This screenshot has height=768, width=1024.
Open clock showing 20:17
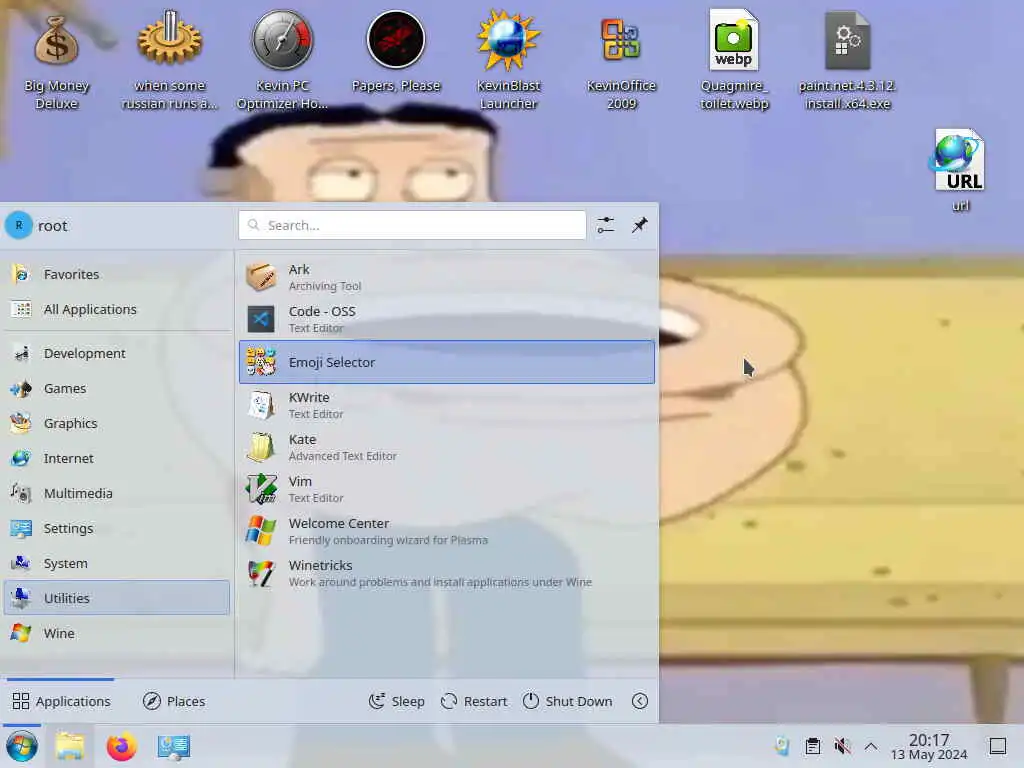coord(929,746)
